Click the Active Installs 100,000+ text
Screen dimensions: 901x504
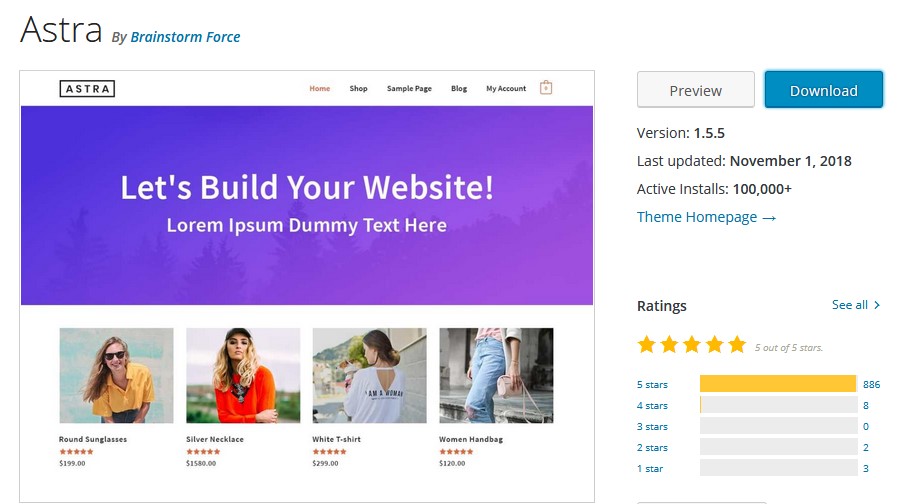click(x=714, y=189)
